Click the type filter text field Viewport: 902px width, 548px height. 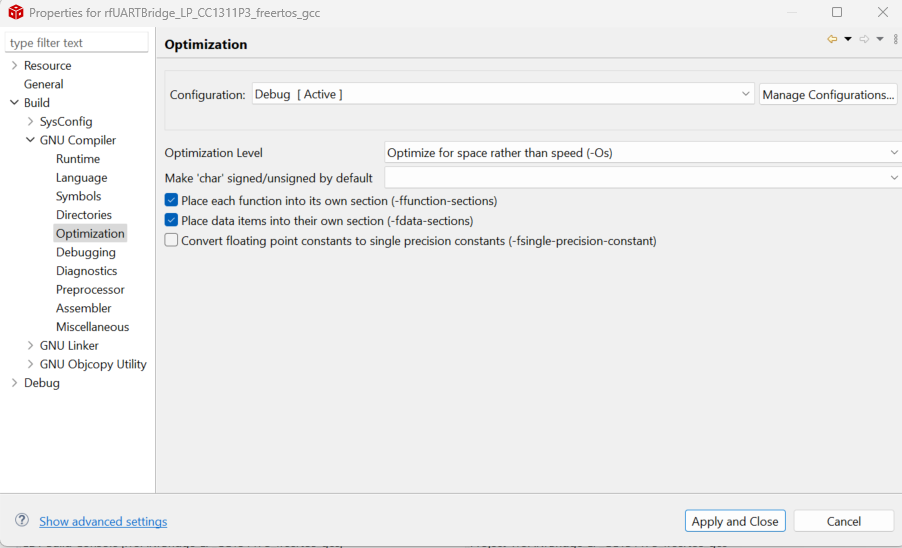[x=76, y=43]
